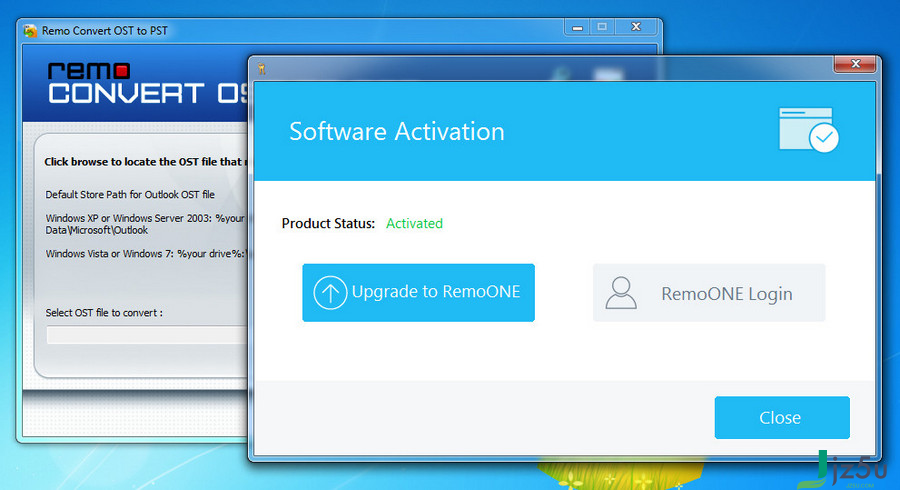
Task: Click the red X on activation dialog title bar
Action: coord(855,64)
